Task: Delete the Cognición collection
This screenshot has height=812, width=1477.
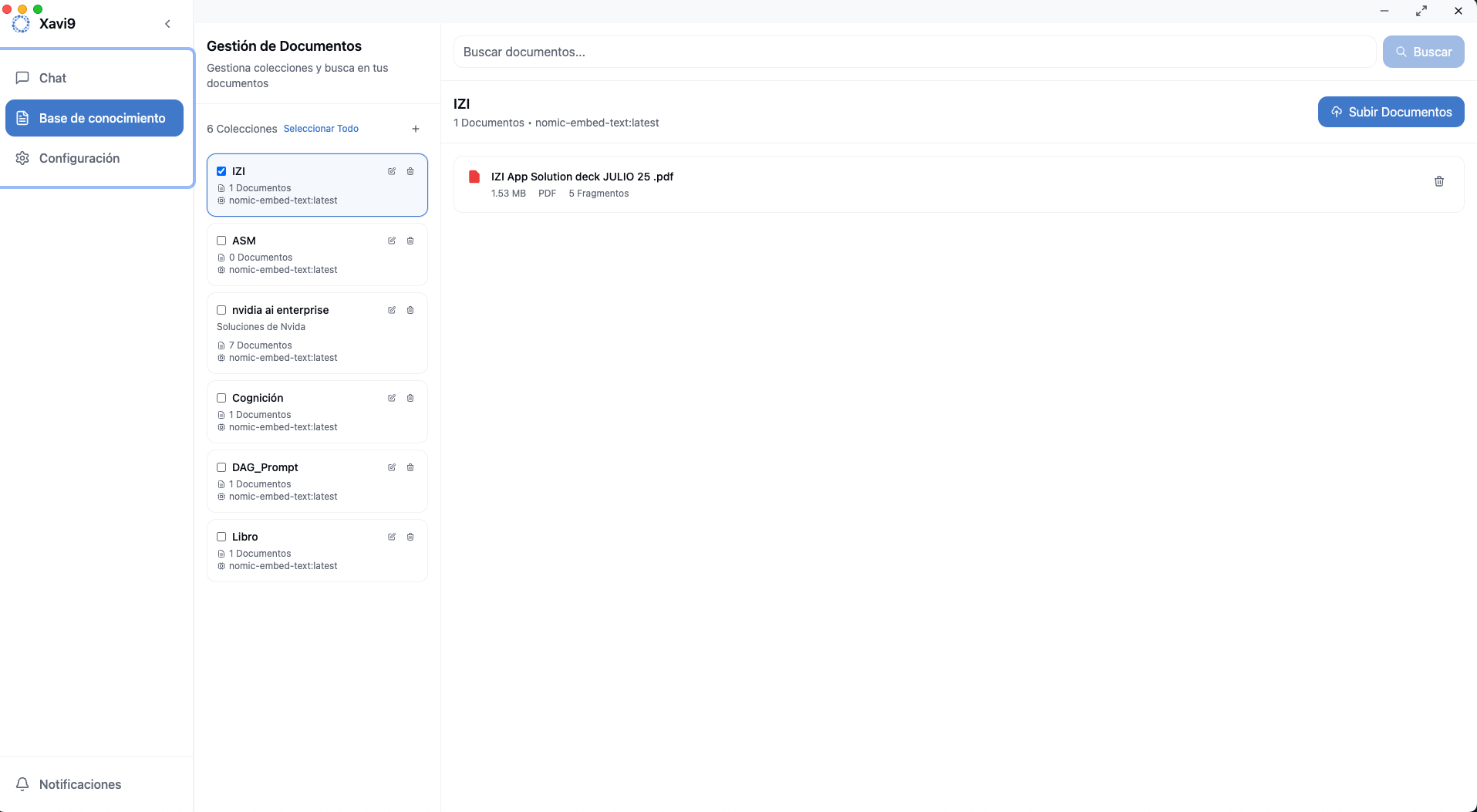Action: [x=410, y=398]
